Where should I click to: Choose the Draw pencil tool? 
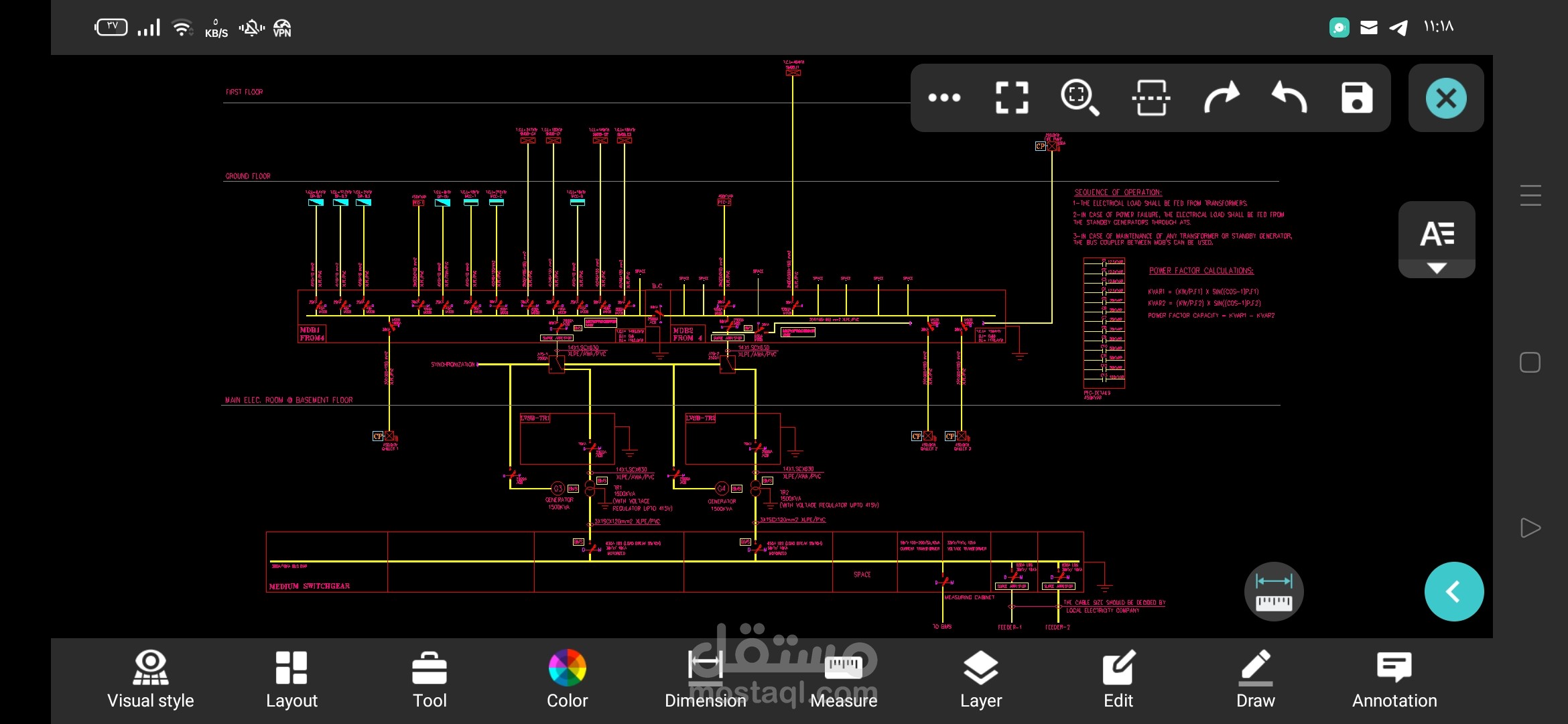1256,680
